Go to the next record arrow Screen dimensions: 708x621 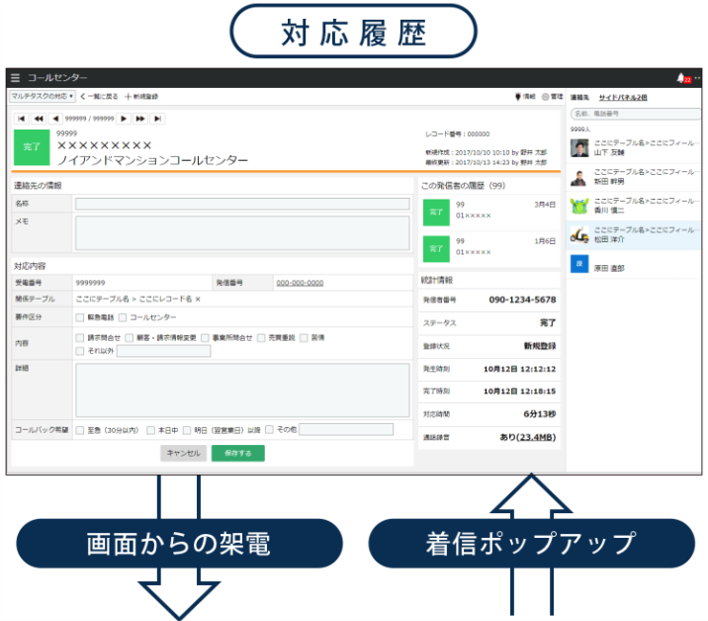click(x=124, y=118)
